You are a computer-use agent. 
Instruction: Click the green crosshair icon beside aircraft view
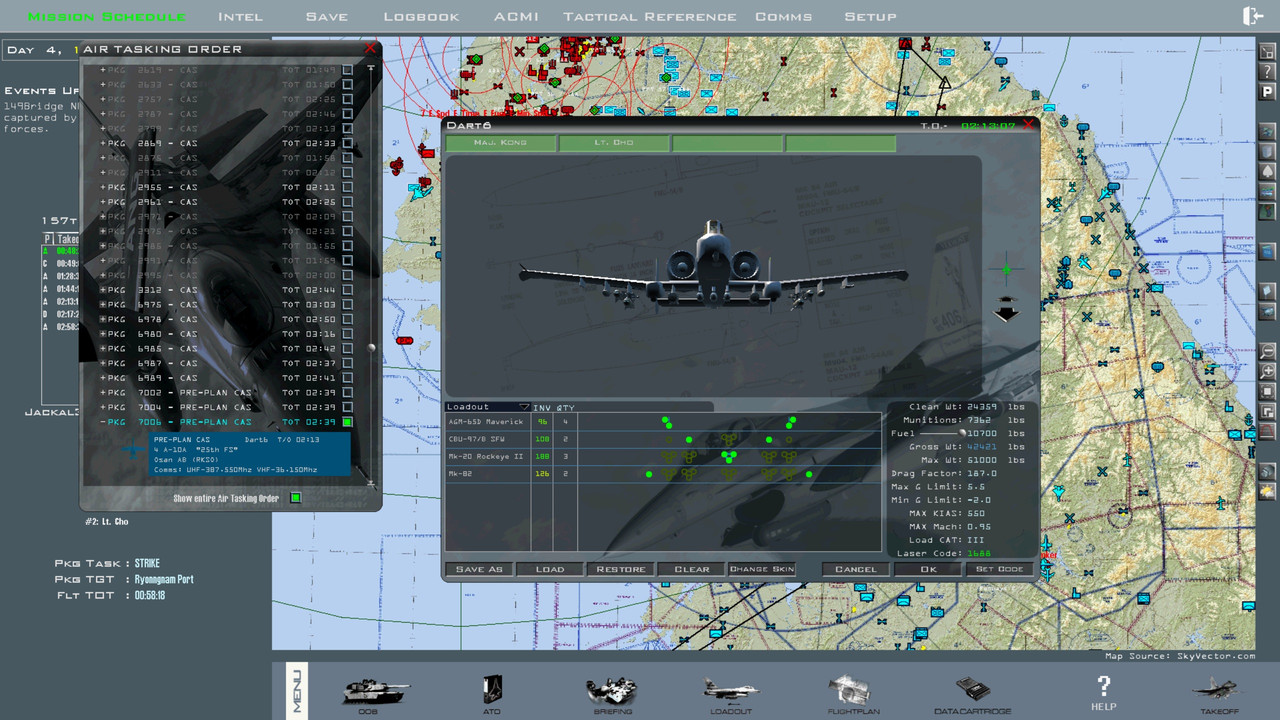pyautogui.click(x=1006, y=269)
